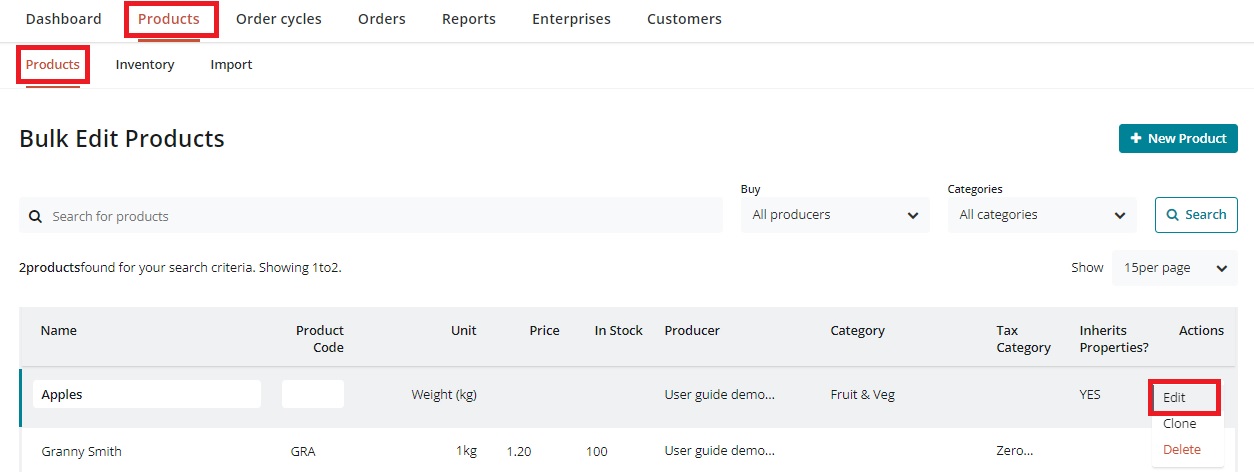Select Clone from the actions menu
The image size is (1254, 472).
click(x=1180, y=424)
